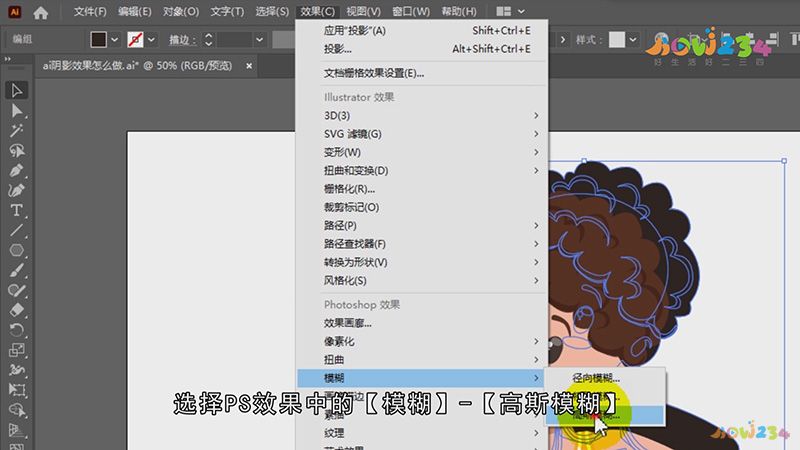
Task: Select the Pen tool
Action: click(16, 170)
